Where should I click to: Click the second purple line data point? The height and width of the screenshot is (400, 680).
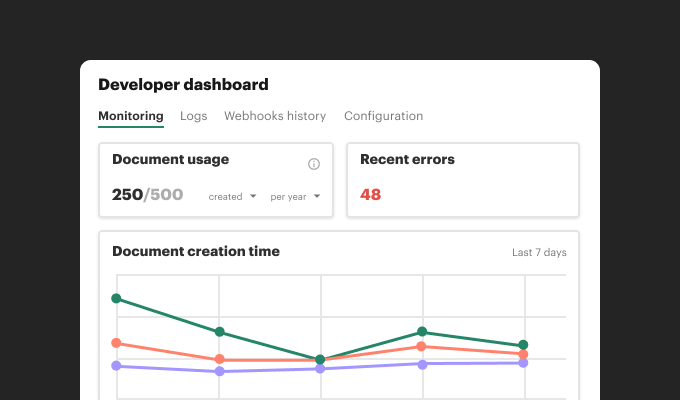[x=219, y=371]
